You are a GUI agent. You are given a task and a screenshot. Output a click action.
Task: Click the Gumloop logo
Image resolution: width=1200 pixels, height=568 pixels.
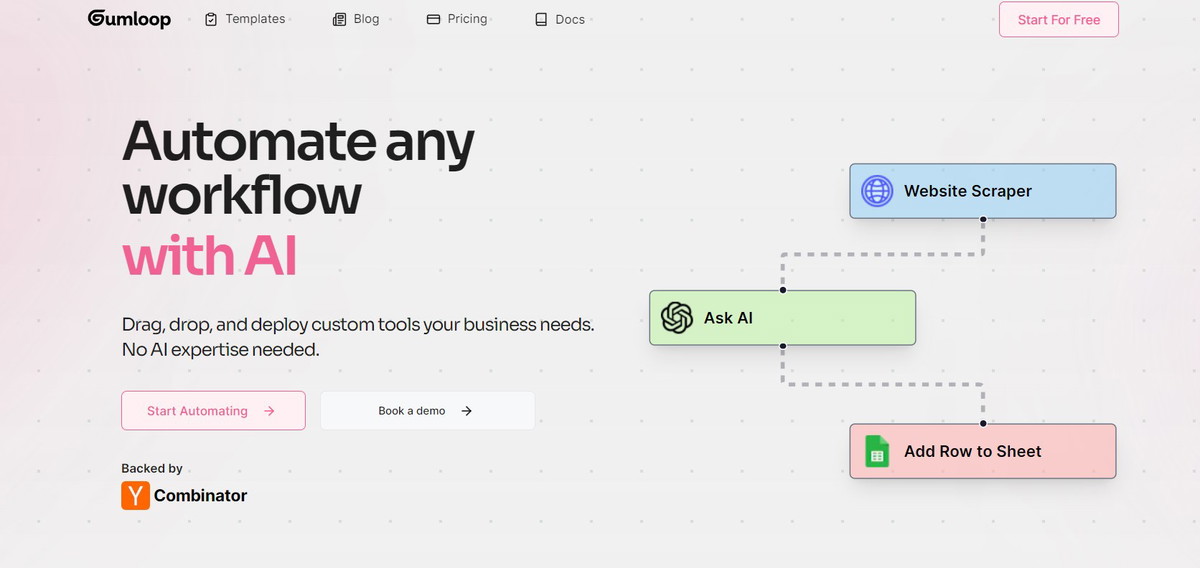coord(129,19)
